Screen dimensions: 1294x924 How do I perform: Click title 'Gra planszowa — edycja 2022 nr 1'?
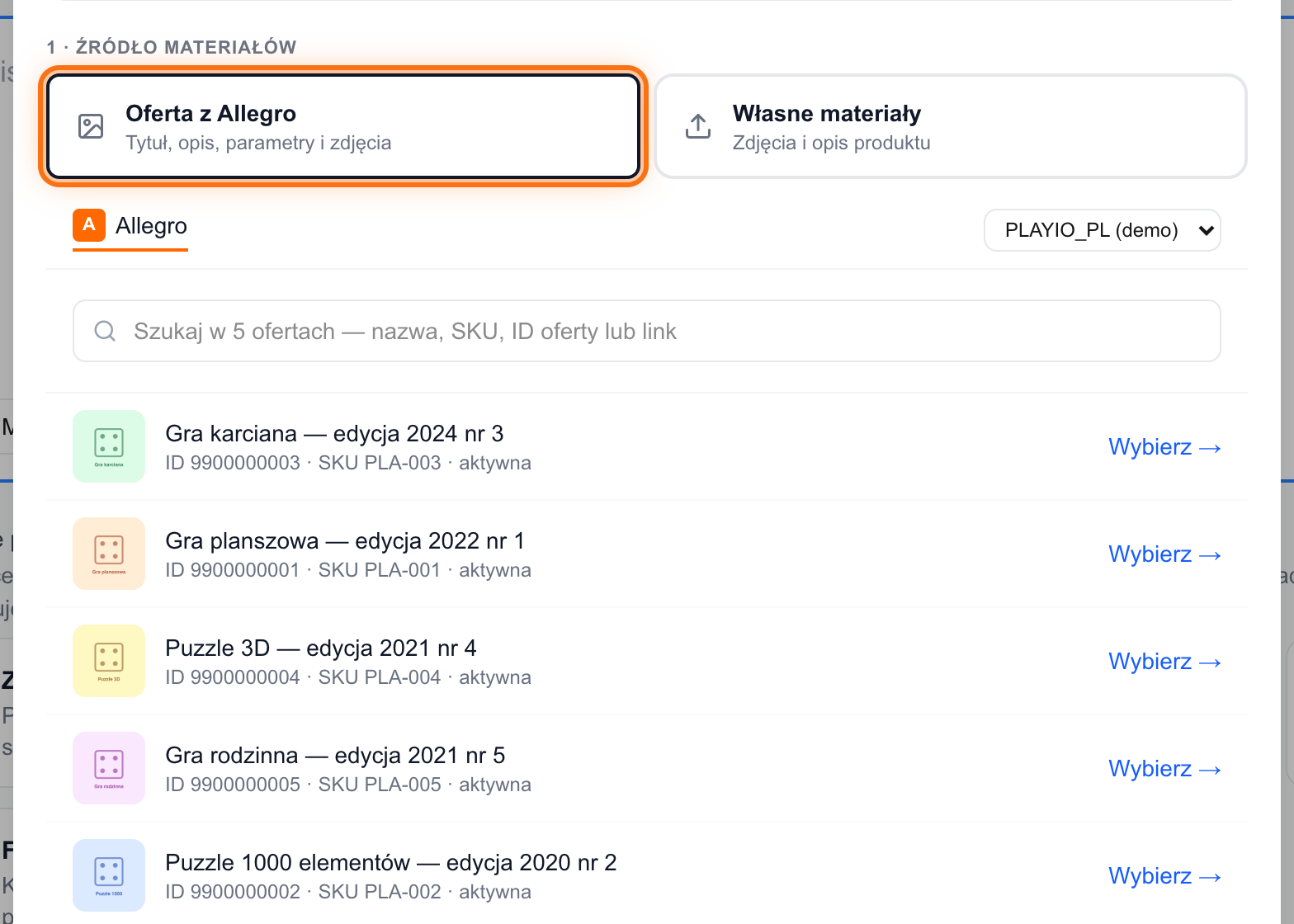[x=345, y=541]
